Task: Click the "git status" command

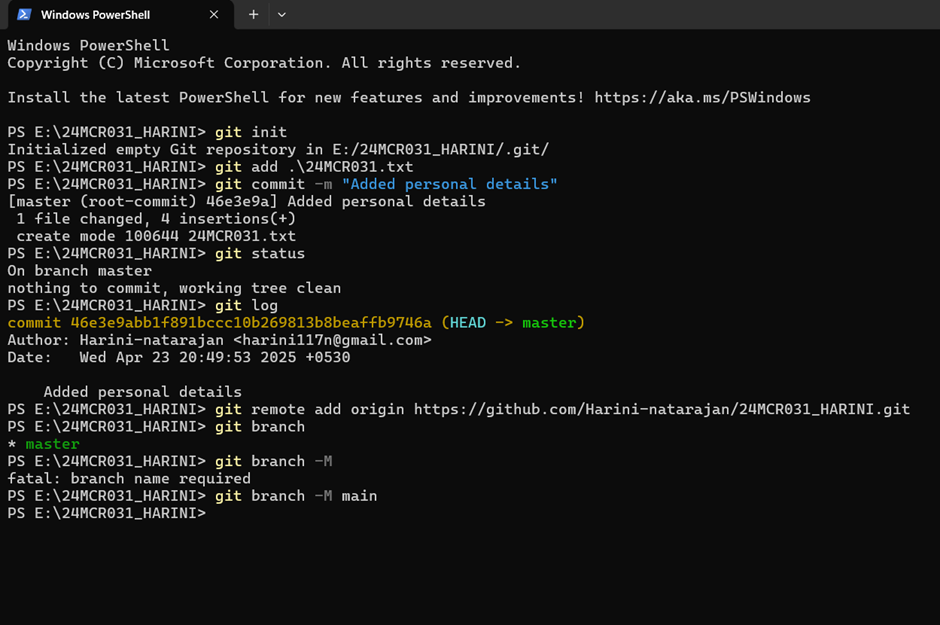Action: coord(260,253)
